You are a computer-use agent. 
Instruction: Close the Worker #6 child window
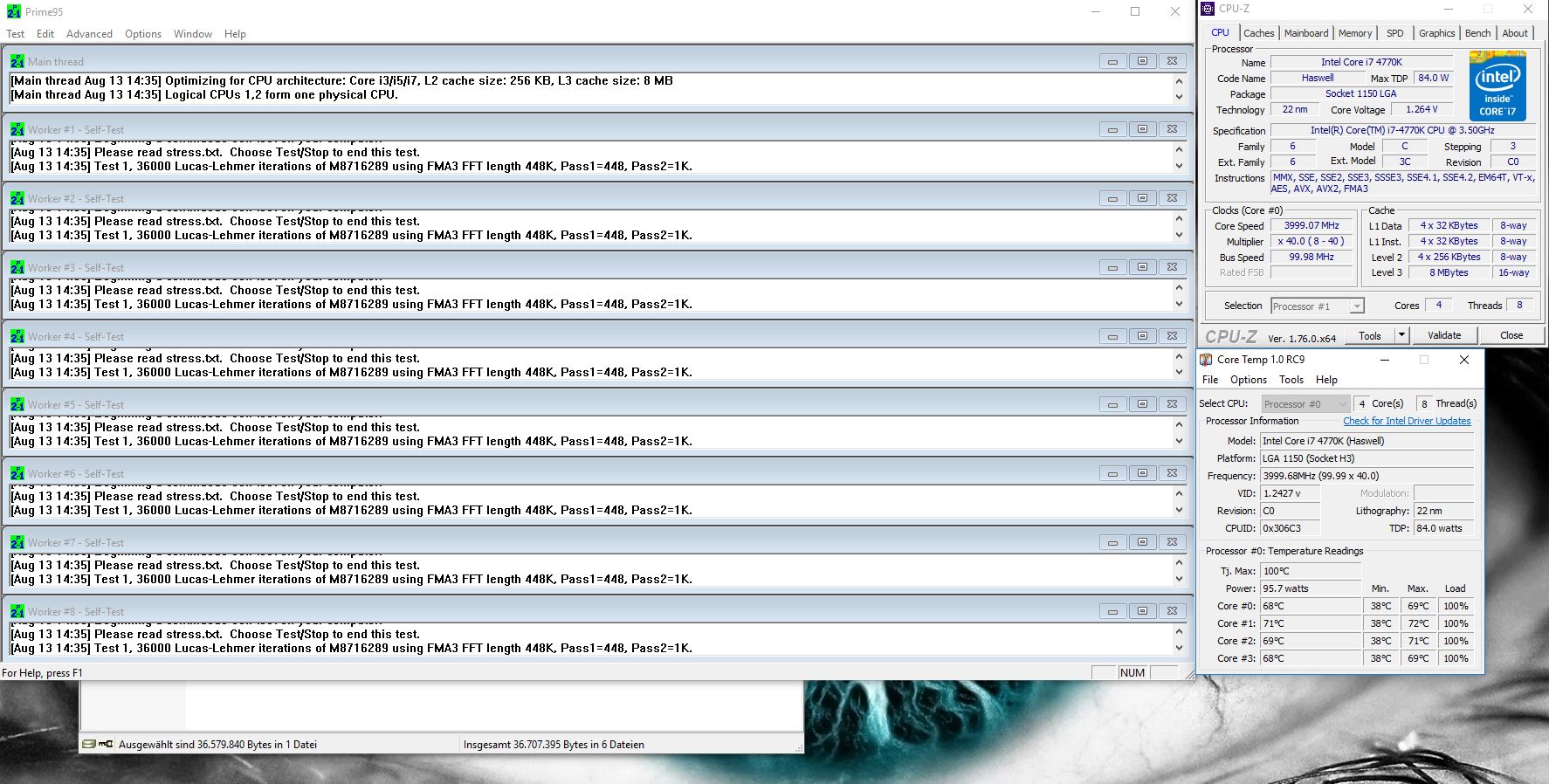1172,473
